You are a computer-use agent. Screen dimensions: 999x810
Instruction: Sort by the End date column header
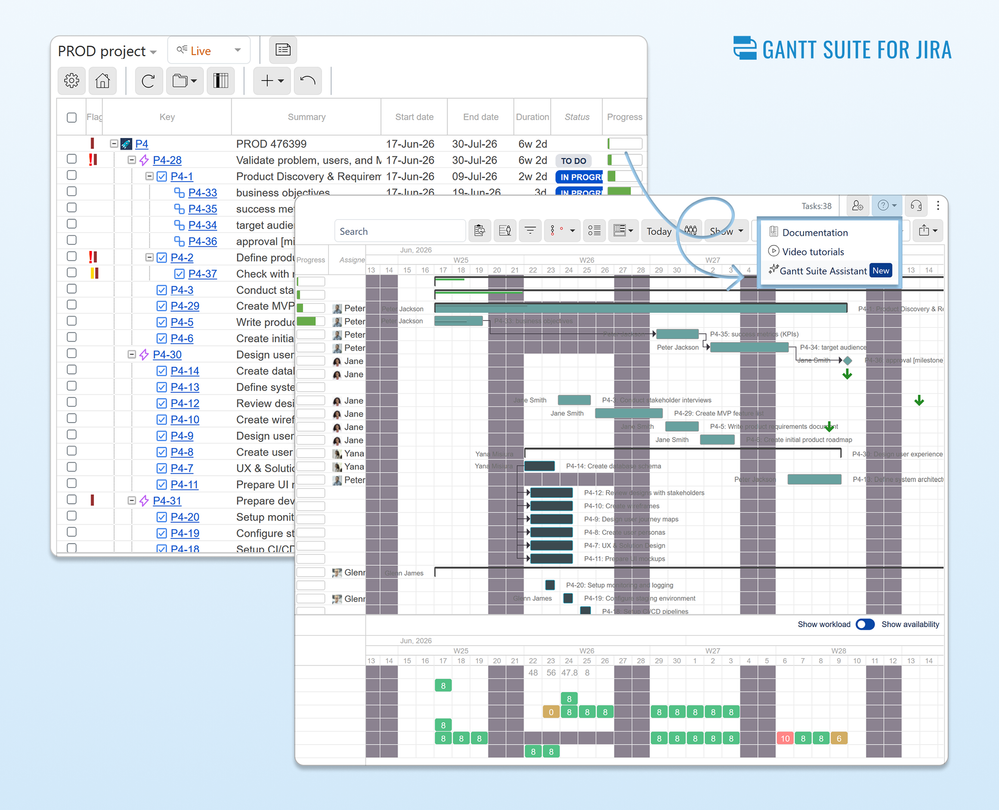[480, 117]
